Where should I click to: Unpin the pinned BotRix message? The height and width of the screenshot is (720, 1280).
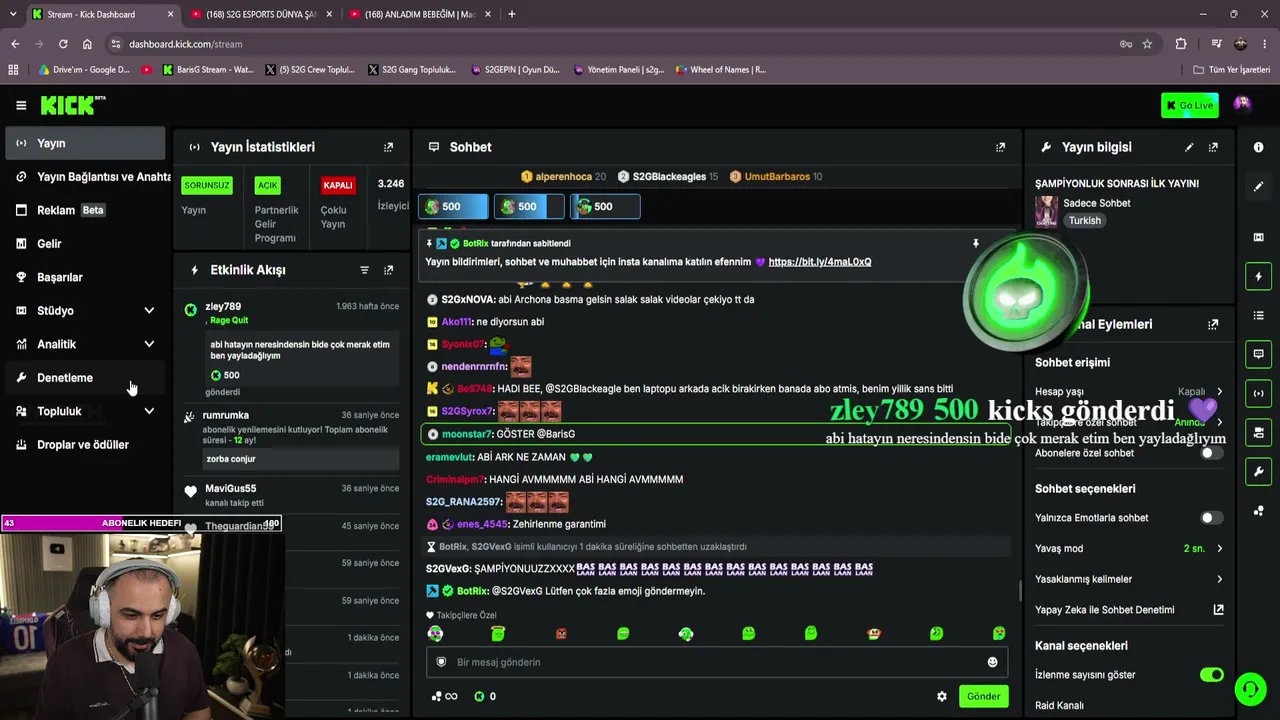(x=976, y=243)
